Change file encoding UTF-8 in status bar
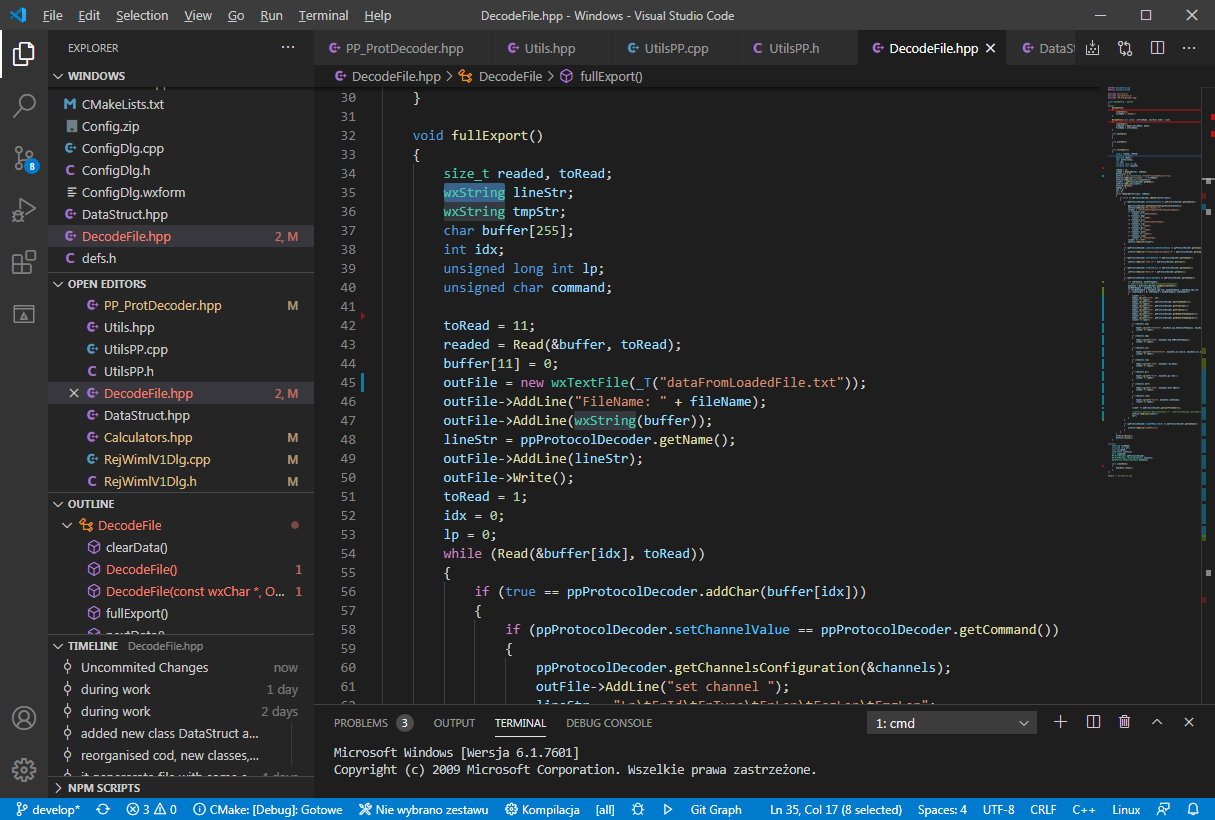 click(998, 810)
